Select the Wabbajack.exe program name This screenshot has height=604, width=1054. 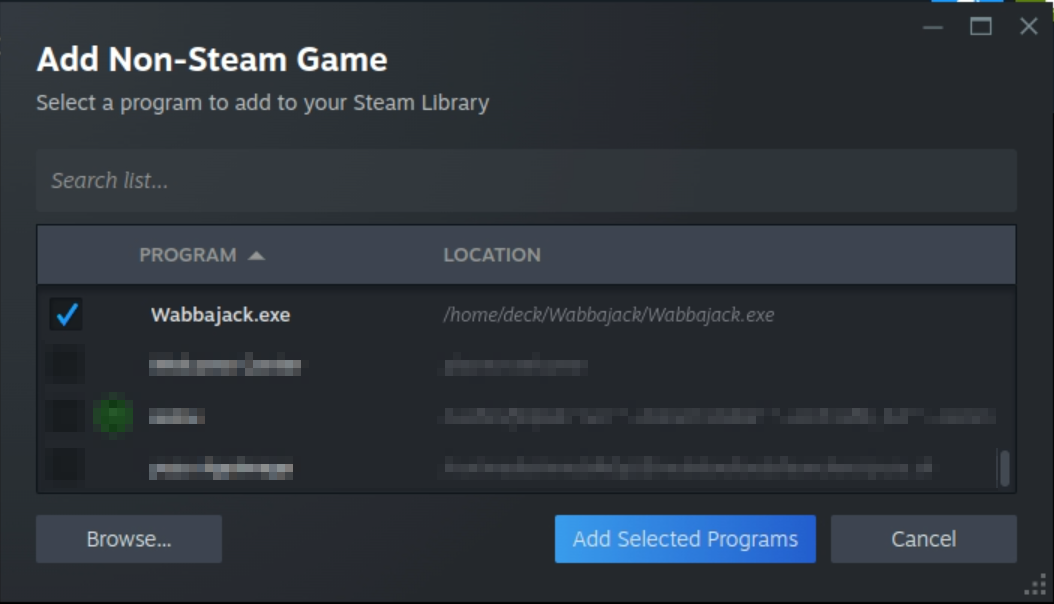click(x=220, y=314)
